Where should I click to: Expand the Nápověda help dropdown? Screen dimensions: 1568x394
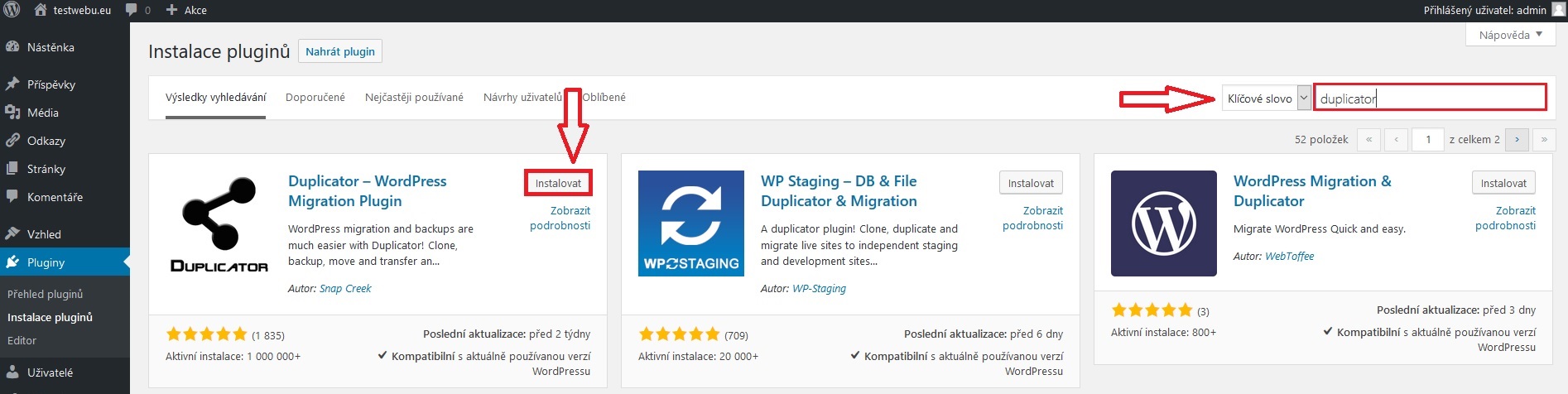pyautogui.click(x=1510, y=35)
